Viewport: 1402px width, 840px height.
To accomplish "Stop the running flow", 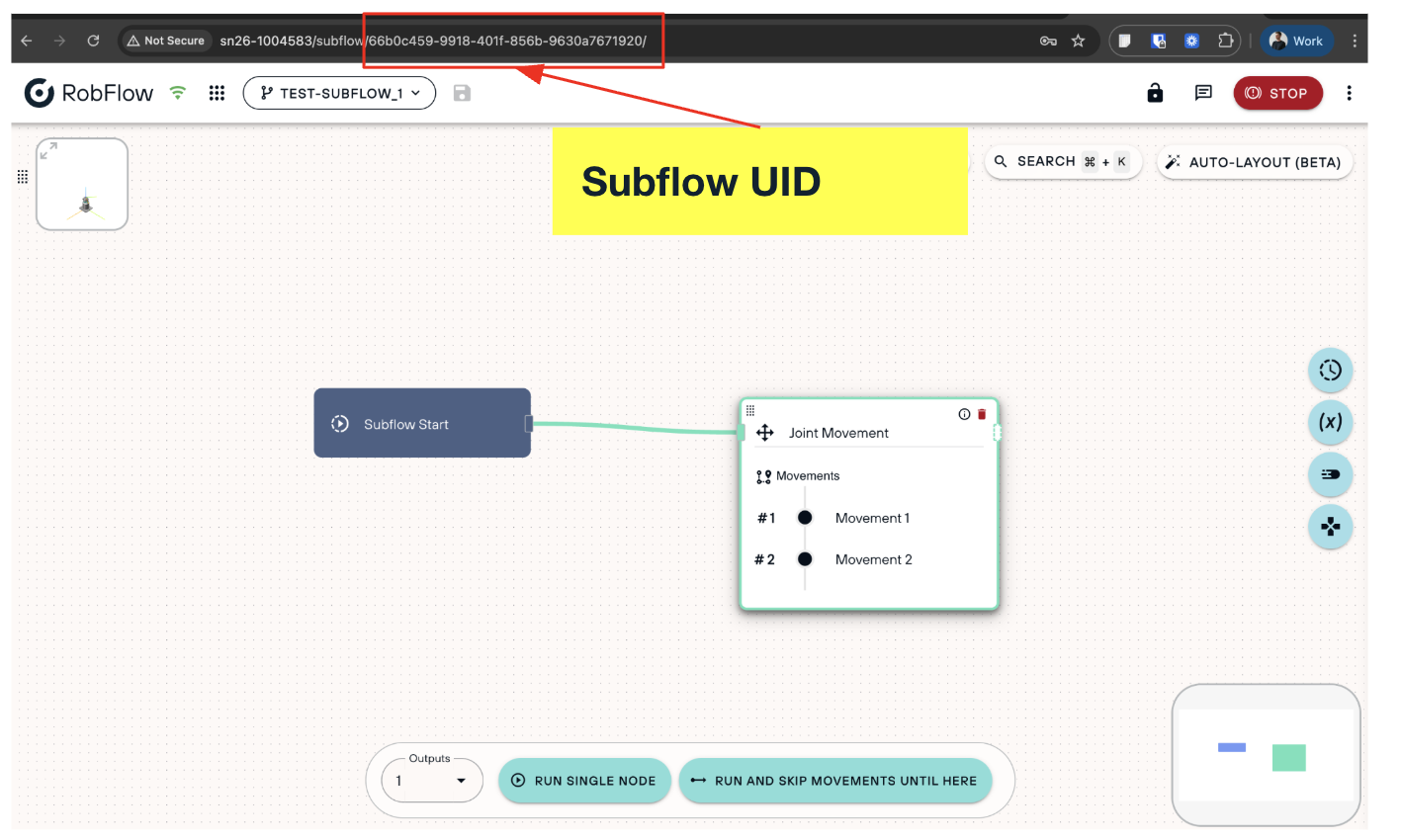I will click(x=1277, y=93).
